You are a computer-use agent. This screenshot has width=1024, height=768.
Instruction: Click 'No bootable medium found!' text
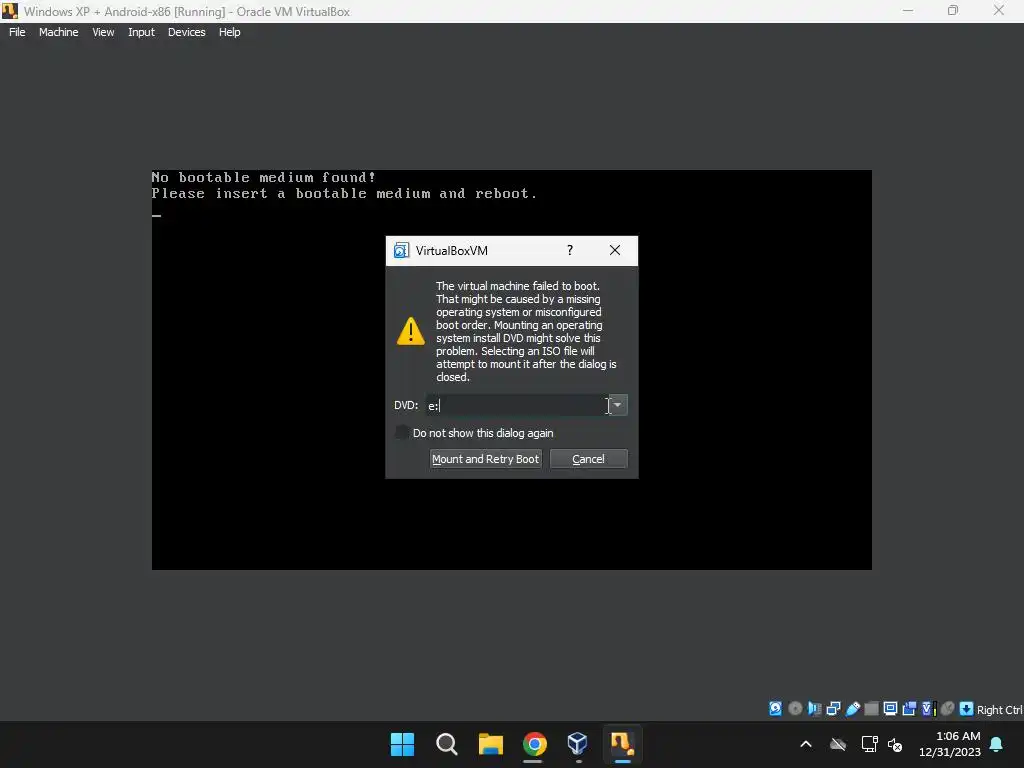(264, 177)
